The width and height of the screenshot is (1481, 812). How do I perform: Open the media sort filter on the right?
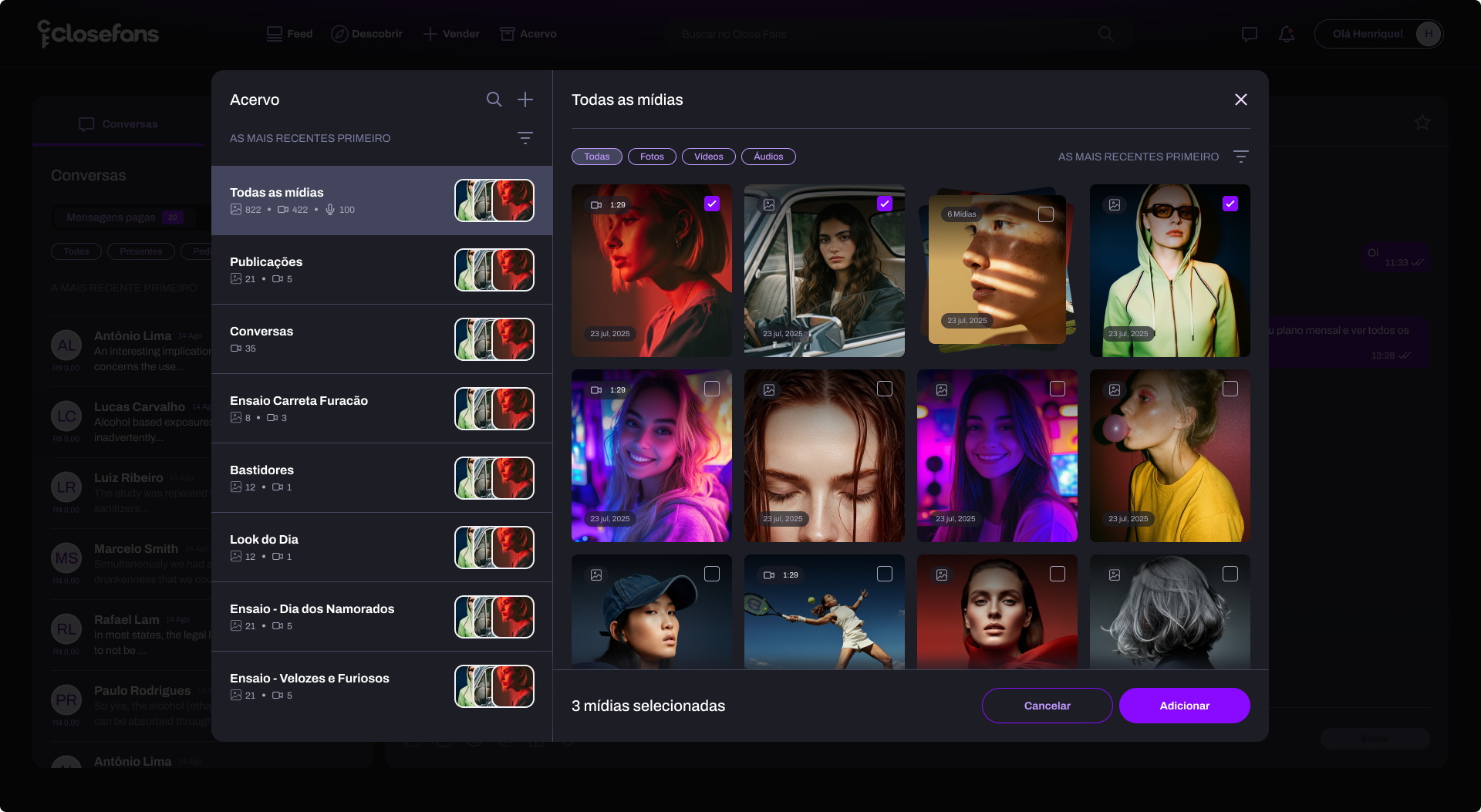tap(1240, 157)
